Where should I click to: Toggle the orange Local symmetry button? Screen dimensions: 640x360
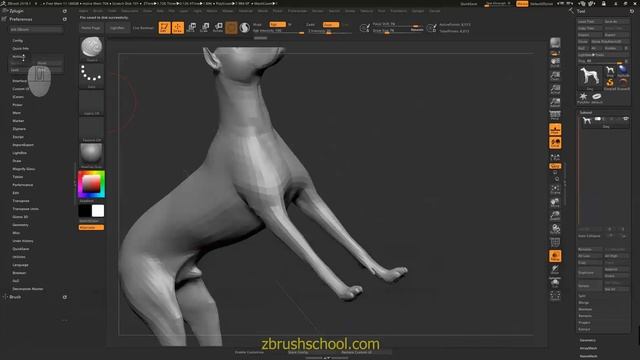[555, 143]
